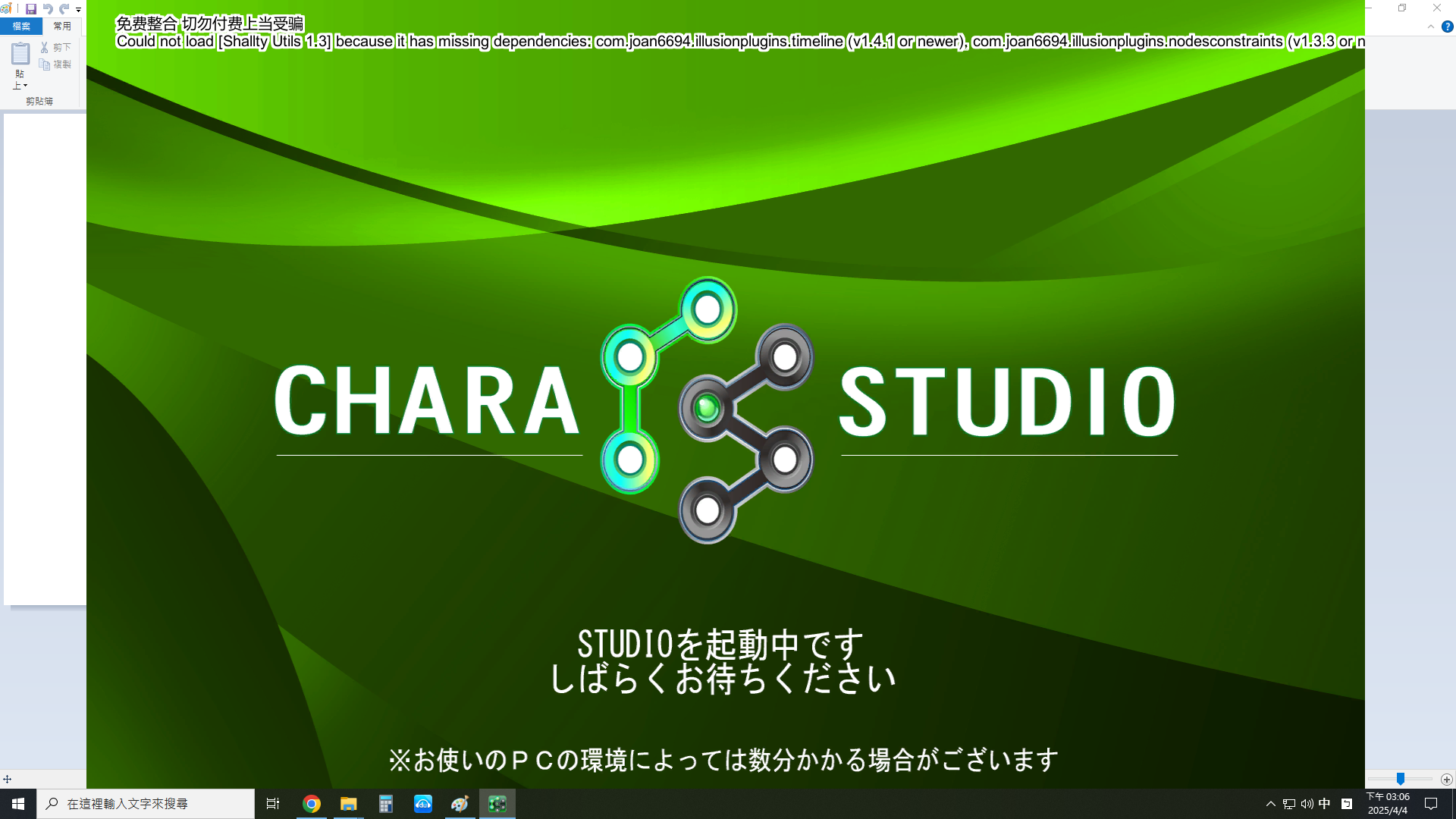Open Paint help question mark icon
1456x819 pixels.
[1447, 27]
